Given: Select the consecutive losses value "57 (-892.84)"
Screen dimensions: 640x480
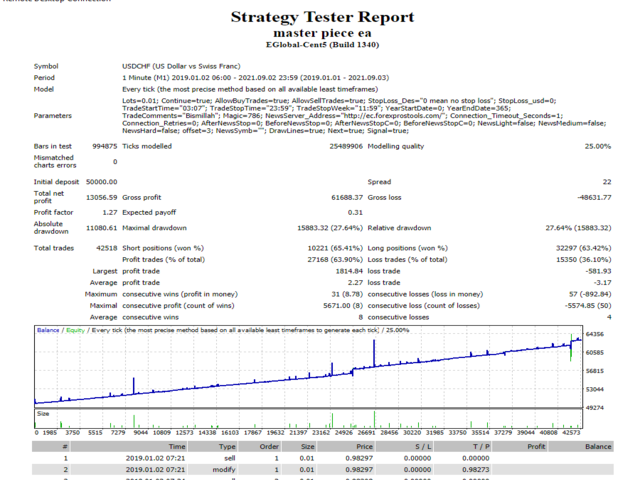Looking at the screenshot, I should [592, 294].
